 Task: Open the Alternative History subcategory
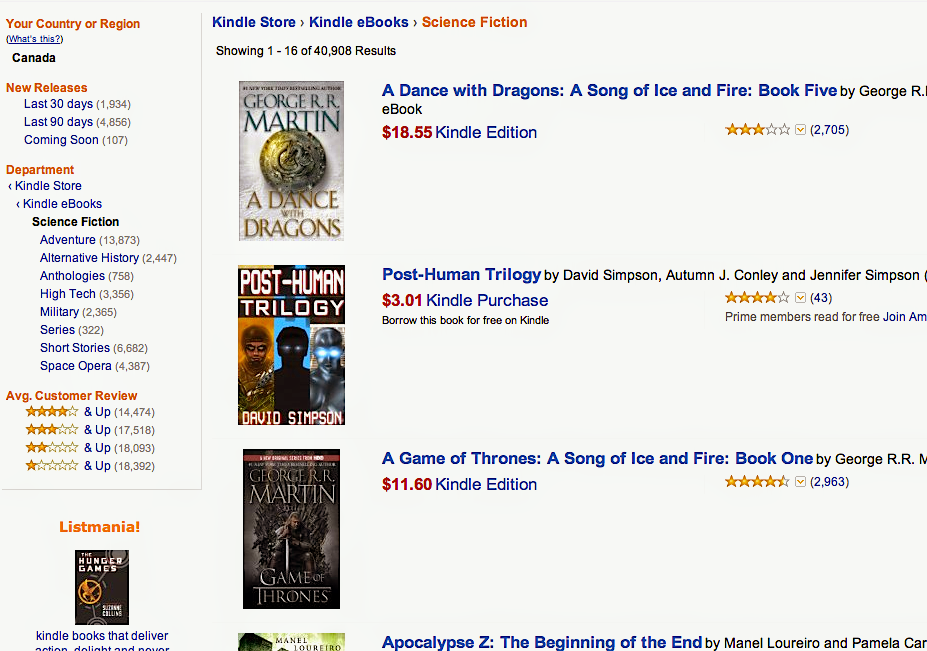click(x=89, y=258)
